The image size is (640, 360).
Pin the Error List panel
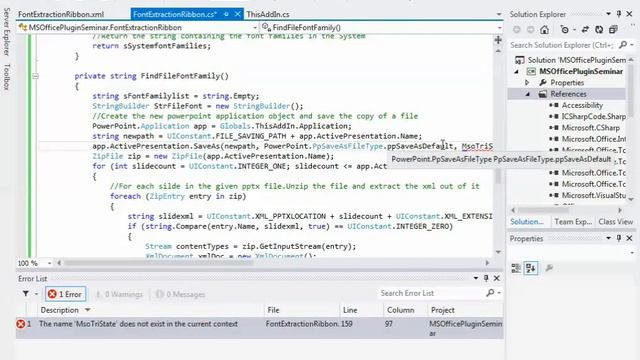click(486, 278)
